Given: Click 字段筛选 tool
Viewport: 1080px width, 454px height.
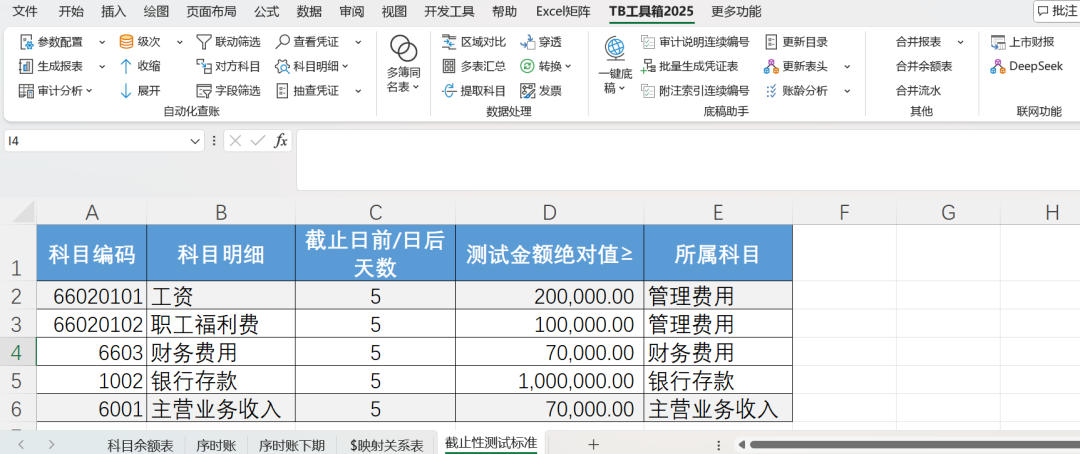Looking at the screenshot, I should point(229,90).
